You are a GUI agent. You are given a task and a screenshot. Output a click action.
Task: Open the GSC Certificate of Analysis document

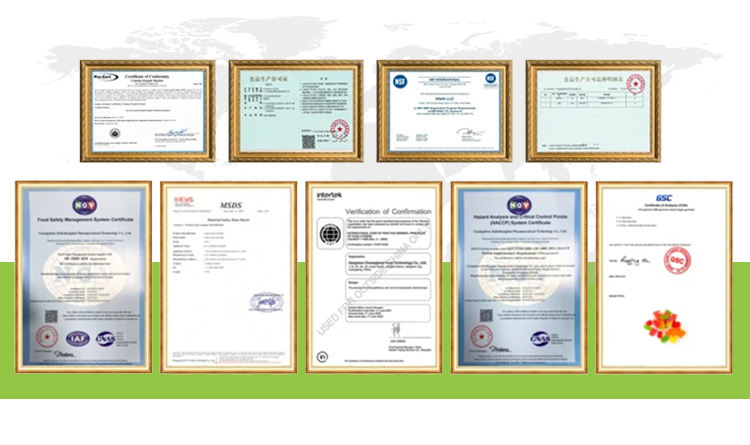click(664, 277)
